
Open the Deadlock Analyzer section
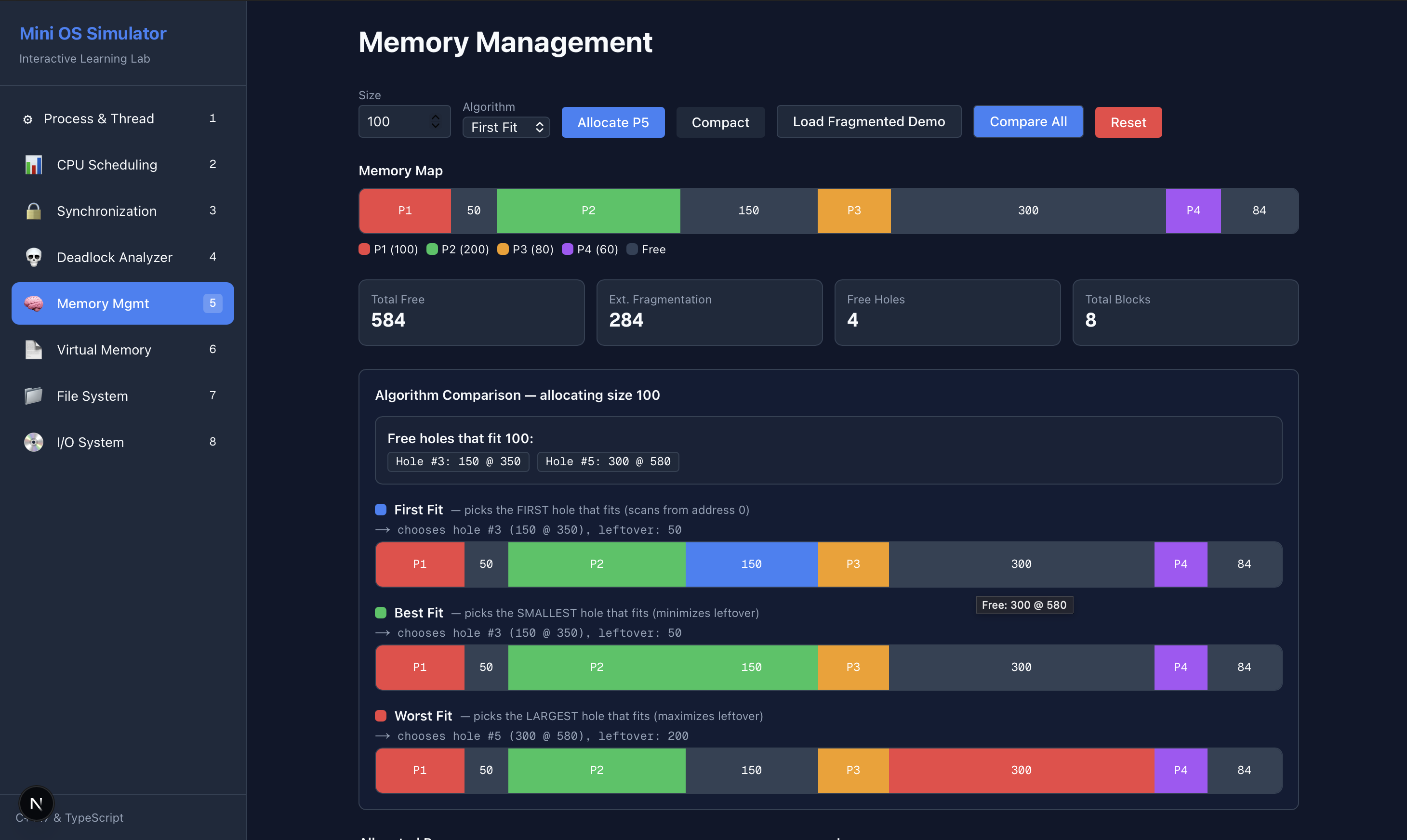coord(114,258)
